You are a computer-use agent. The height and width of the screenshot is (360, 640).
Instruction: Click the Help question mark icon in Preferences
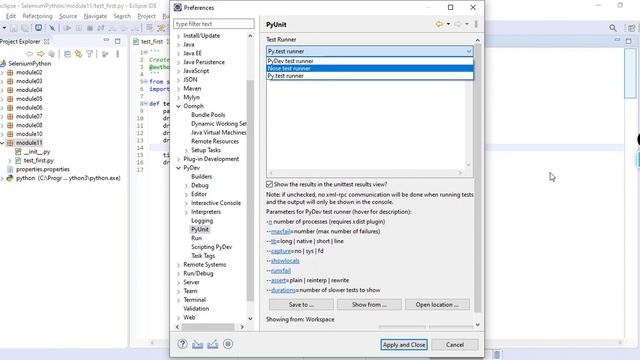[182, 344]
